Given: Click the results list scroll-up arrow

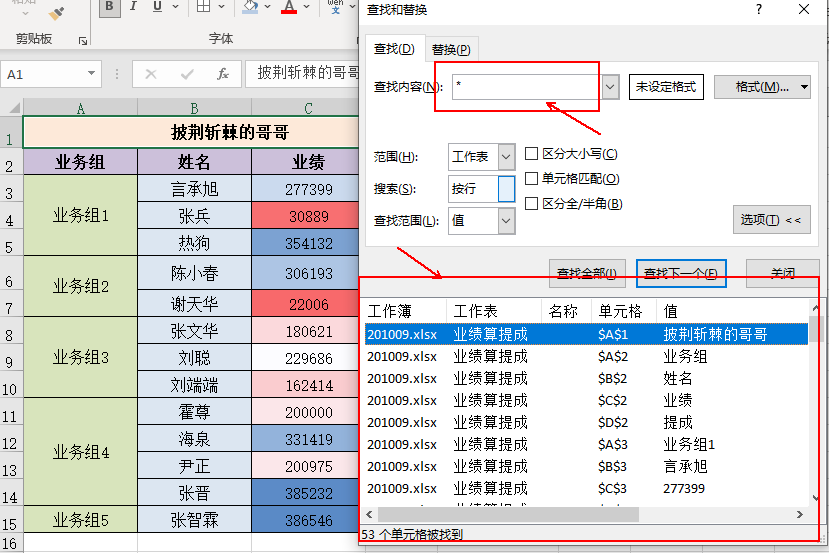Looking at the screenshot, I should coord(815,307).
